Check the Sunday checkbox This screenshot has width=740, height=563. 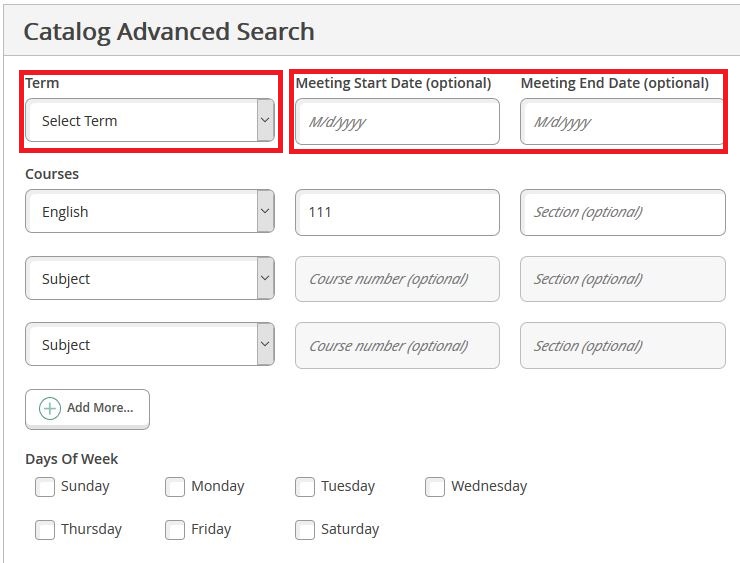tap(45, 487)
